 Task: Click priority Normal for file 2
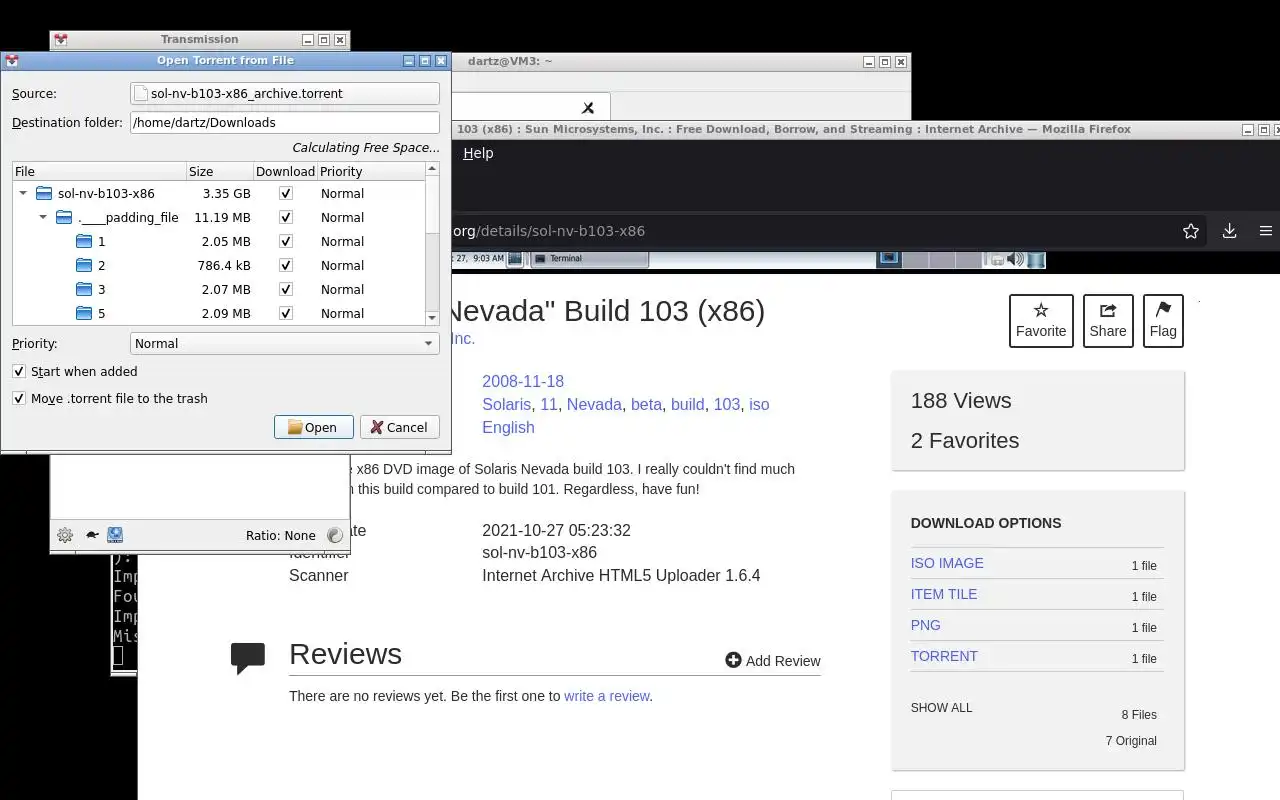pyautogui.click(x=342, y=265)
